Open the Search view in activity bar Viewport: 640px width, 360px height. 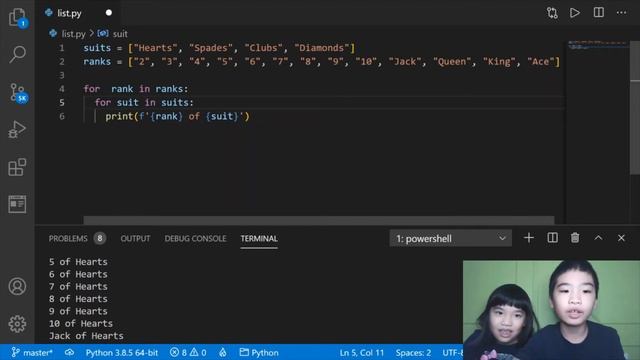coord(17,54)
